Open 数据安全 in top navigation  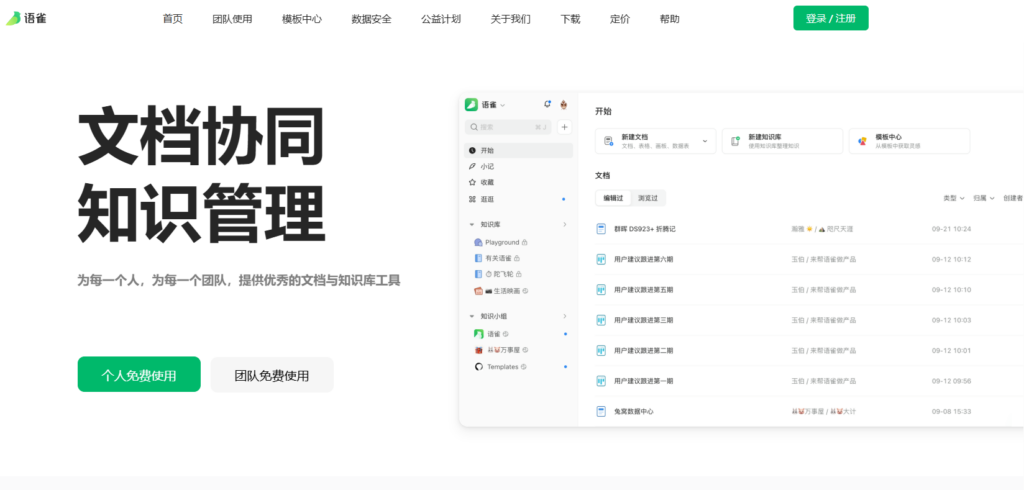372,19
